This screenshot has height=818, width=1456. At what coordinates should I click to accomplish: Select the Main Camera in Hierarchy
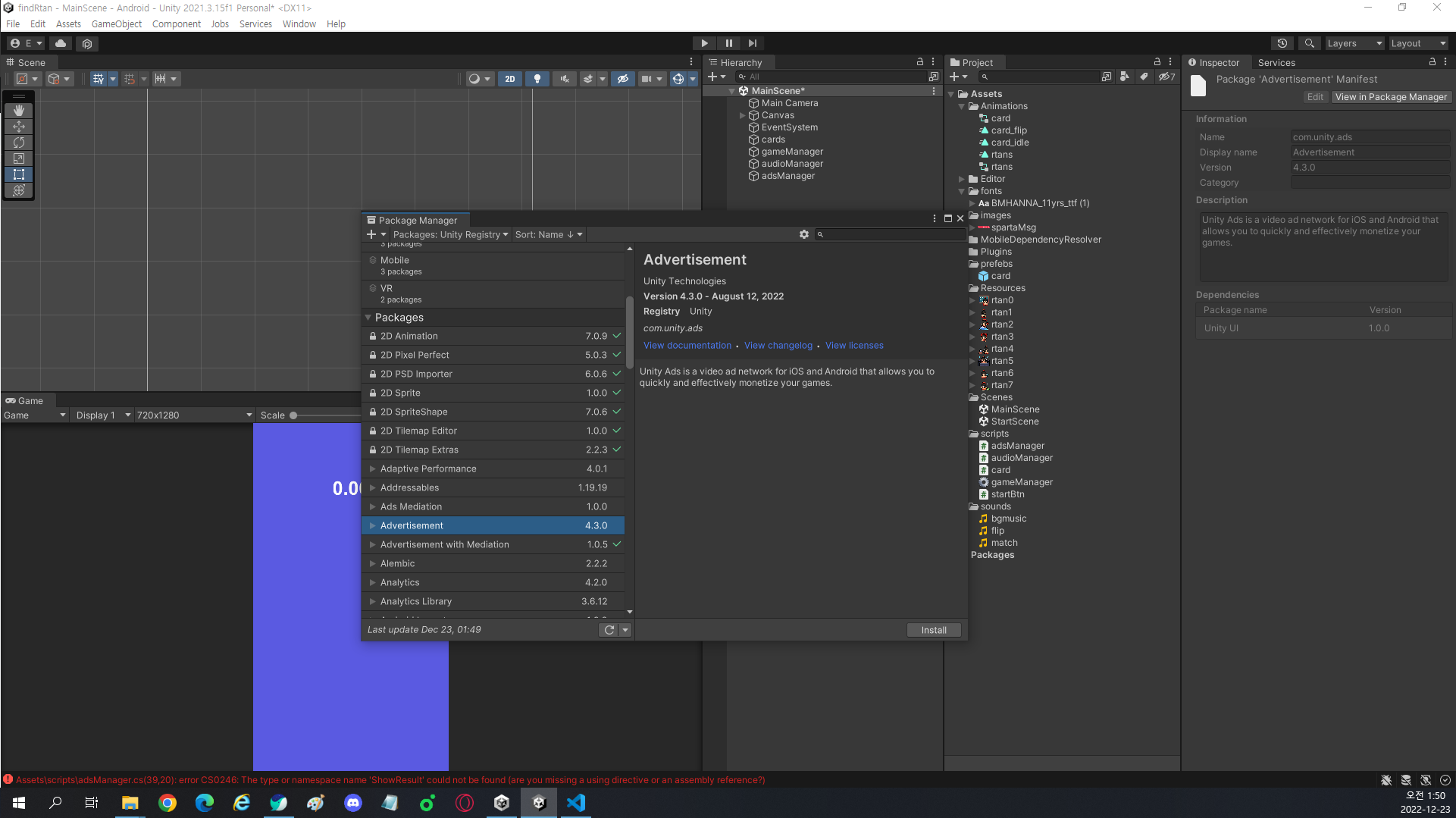[x=790, y=103]
